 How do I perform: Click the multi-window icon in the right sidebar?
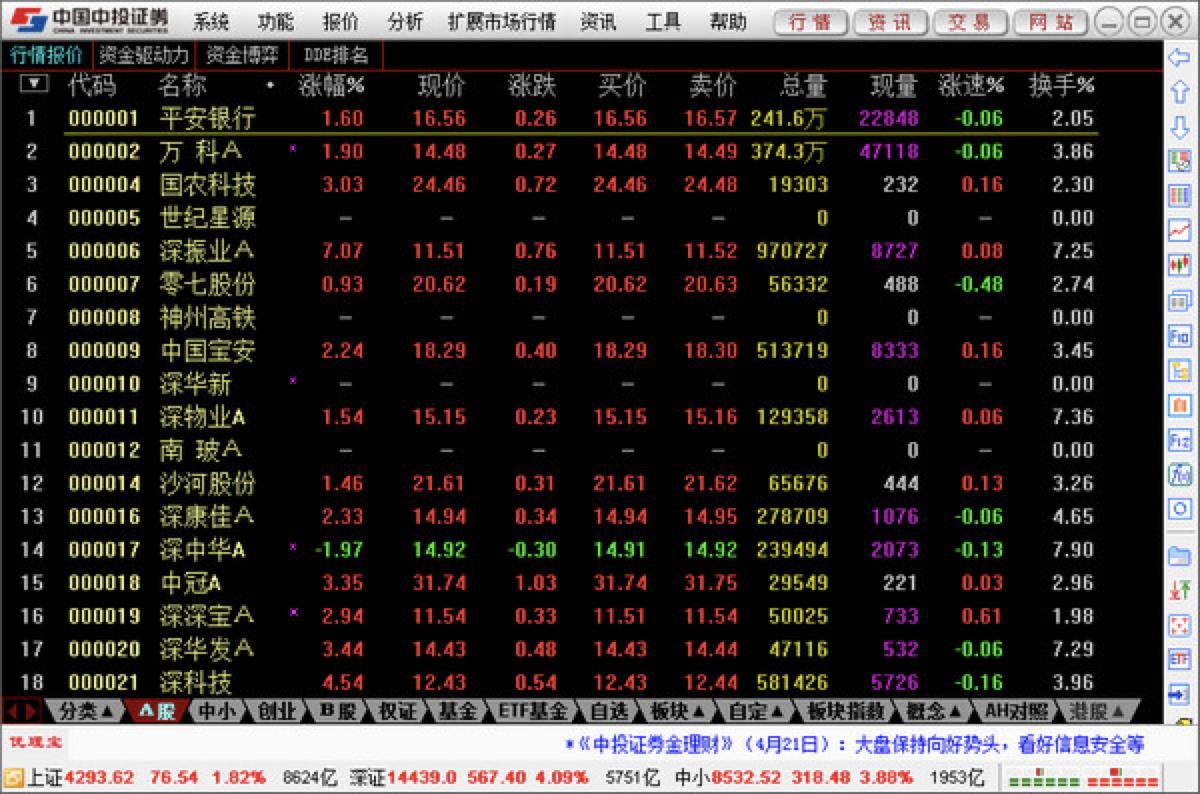[1180, 300]
